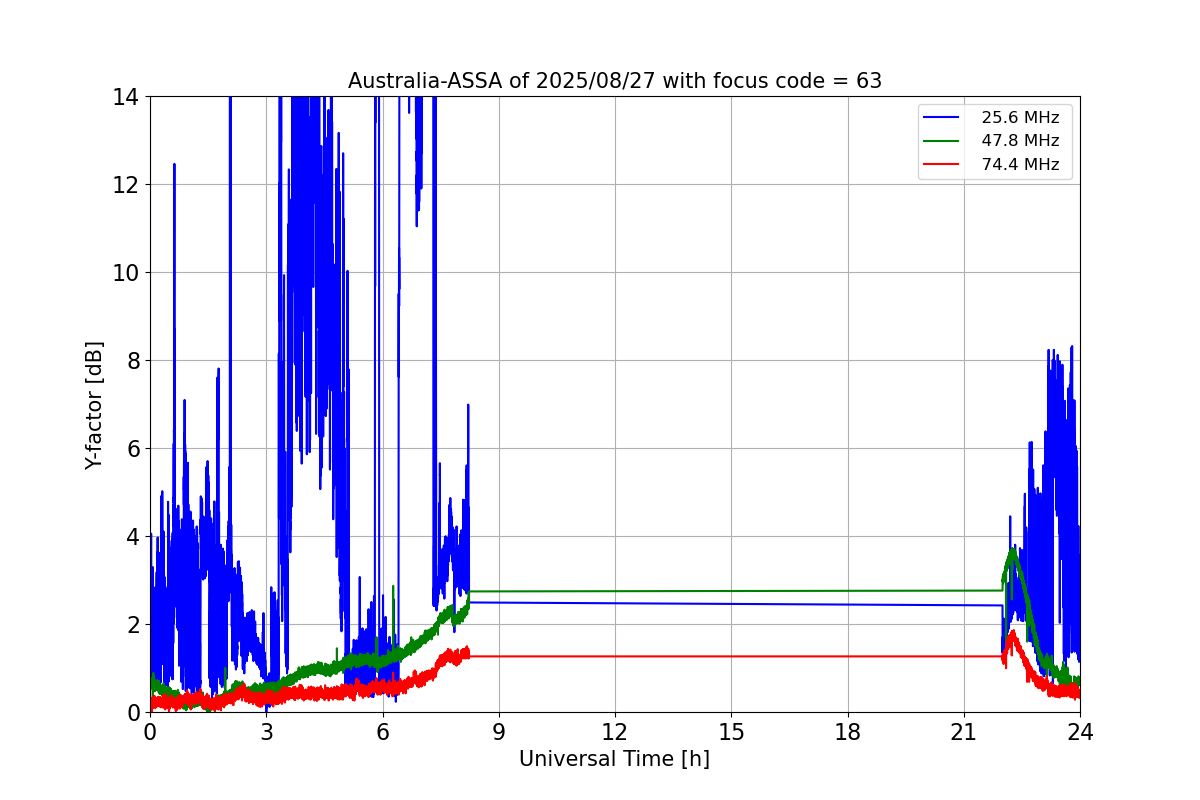The image size is (1200, 800).
Task: Click the Universal Time [h] axis label
Action: (x=614, y=759)
